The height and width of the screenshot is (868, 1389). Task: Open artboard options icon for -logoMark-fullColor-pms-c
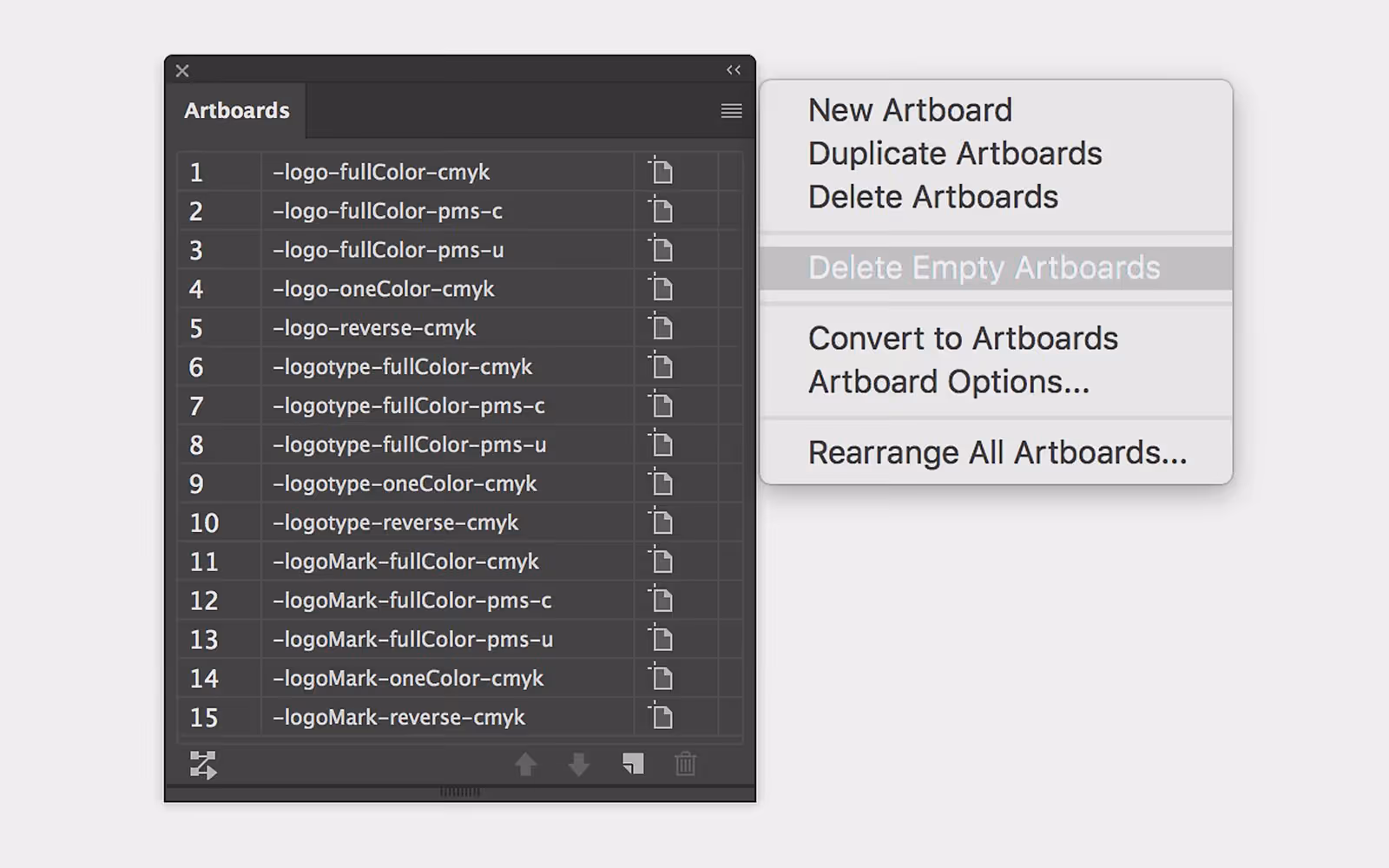(x=661, y=600)
